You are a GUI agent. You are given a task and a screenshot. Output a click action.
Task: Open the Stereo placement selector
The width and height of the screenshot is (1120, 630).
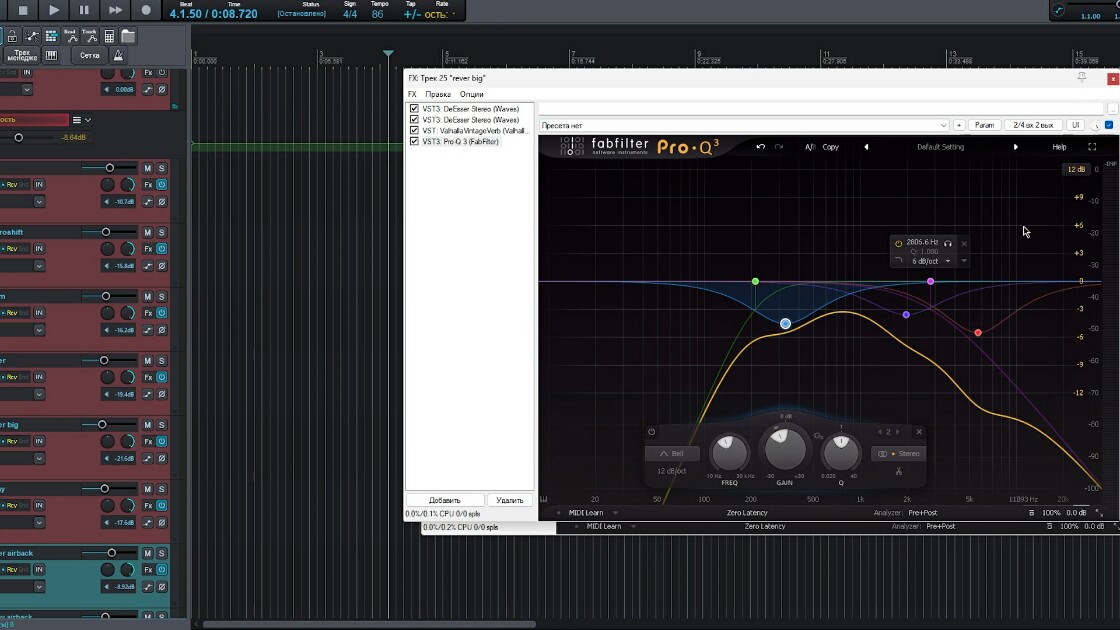click(x=899, y=454)
